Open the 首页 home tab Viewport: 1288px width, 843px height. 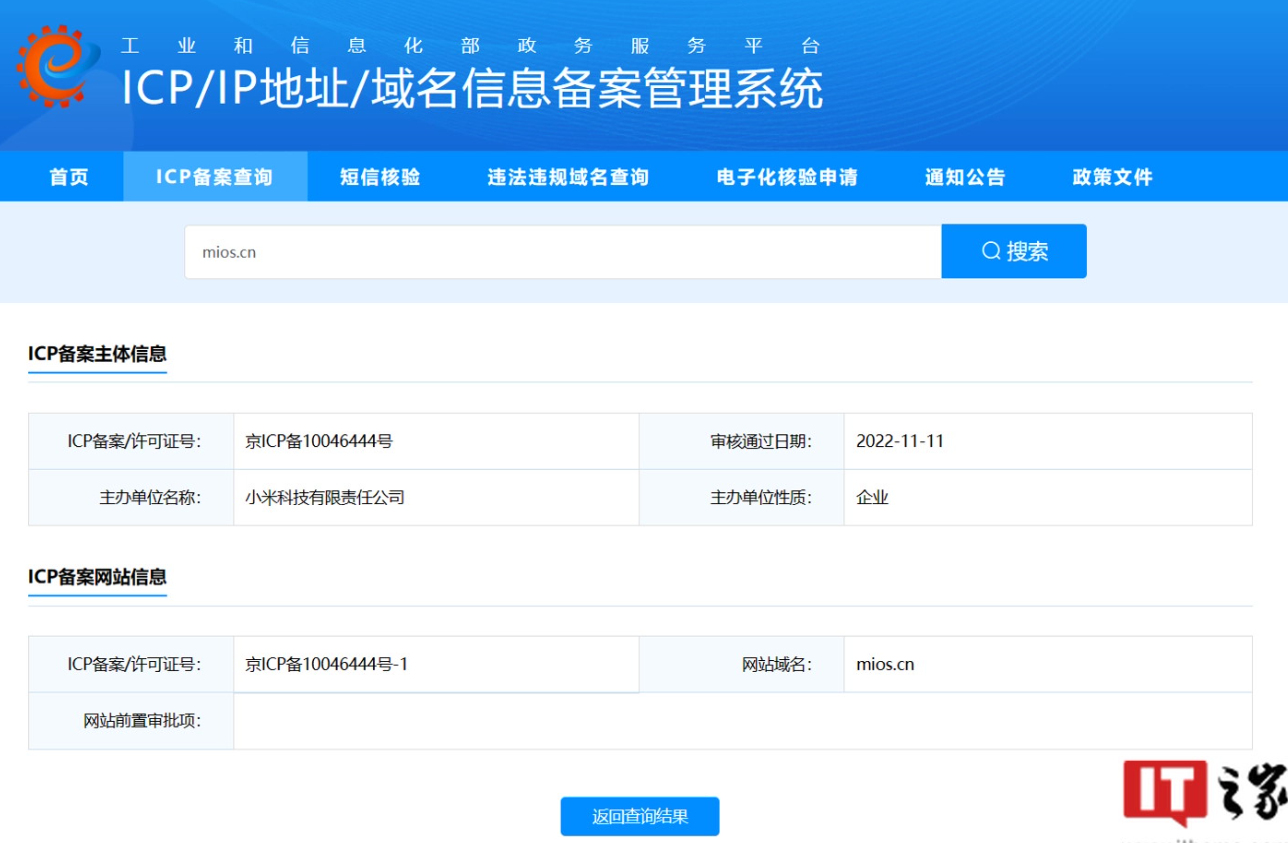tap(69, 177)
